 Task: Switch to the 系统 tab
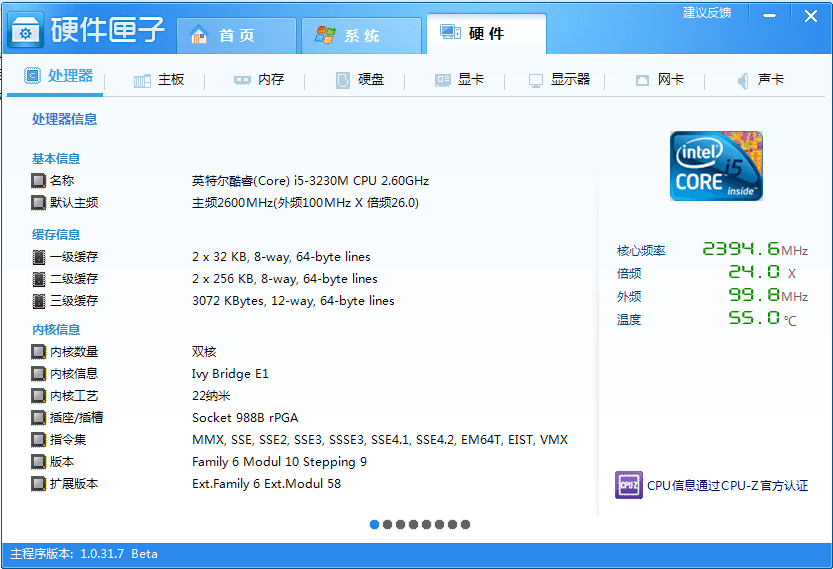361,35
